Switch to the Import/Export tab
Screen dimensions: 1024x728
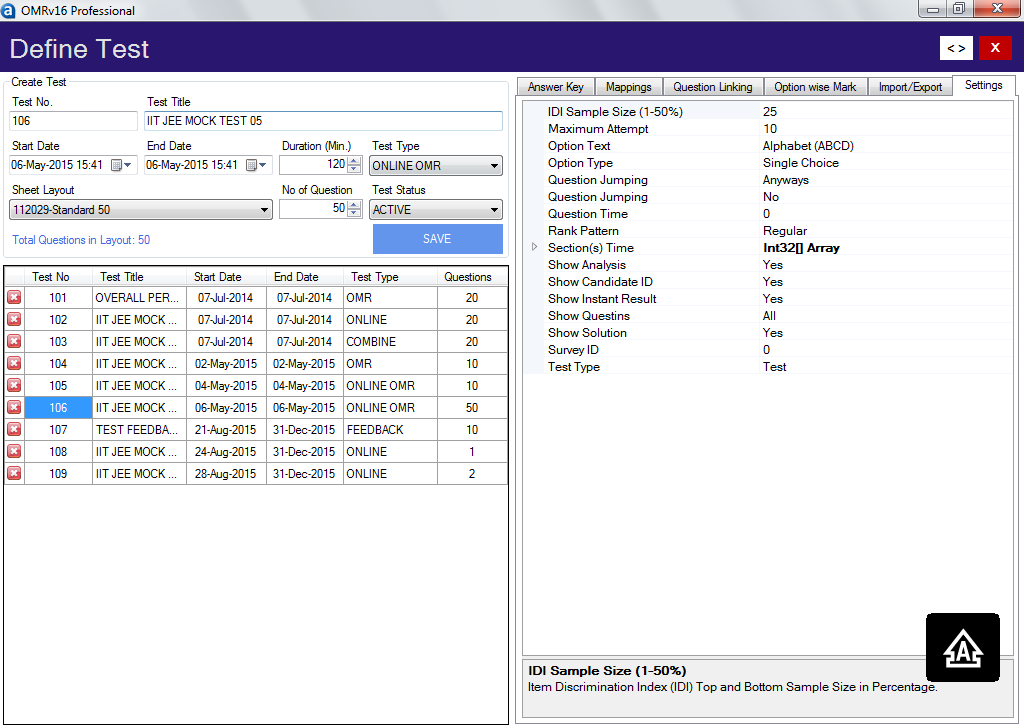point(910,87)
